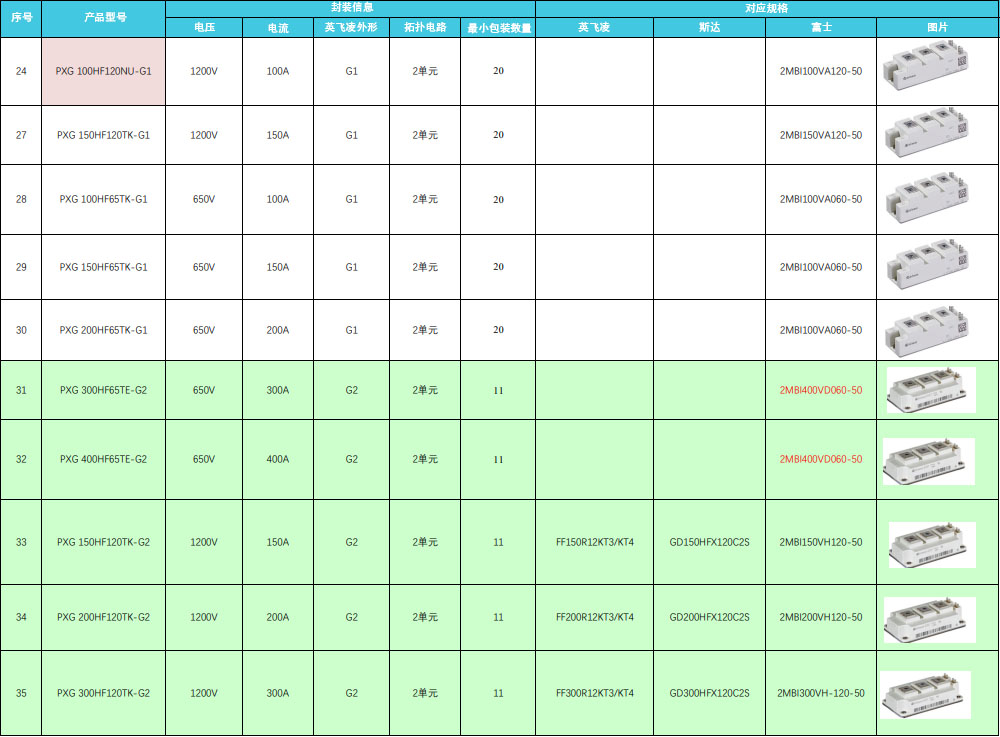Click the 序号 column header
Viewport: 1000px width, 737px height.
(21, 18)
